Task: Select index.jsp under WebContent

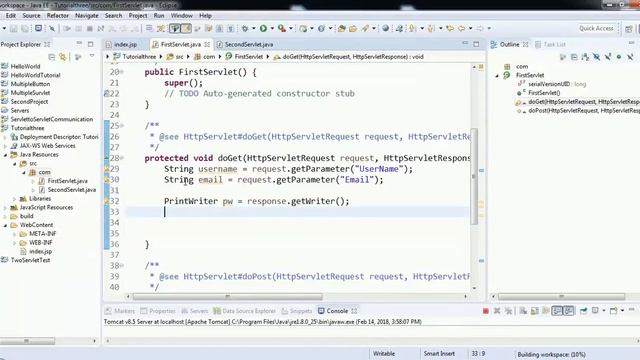Action: point(40,251)
